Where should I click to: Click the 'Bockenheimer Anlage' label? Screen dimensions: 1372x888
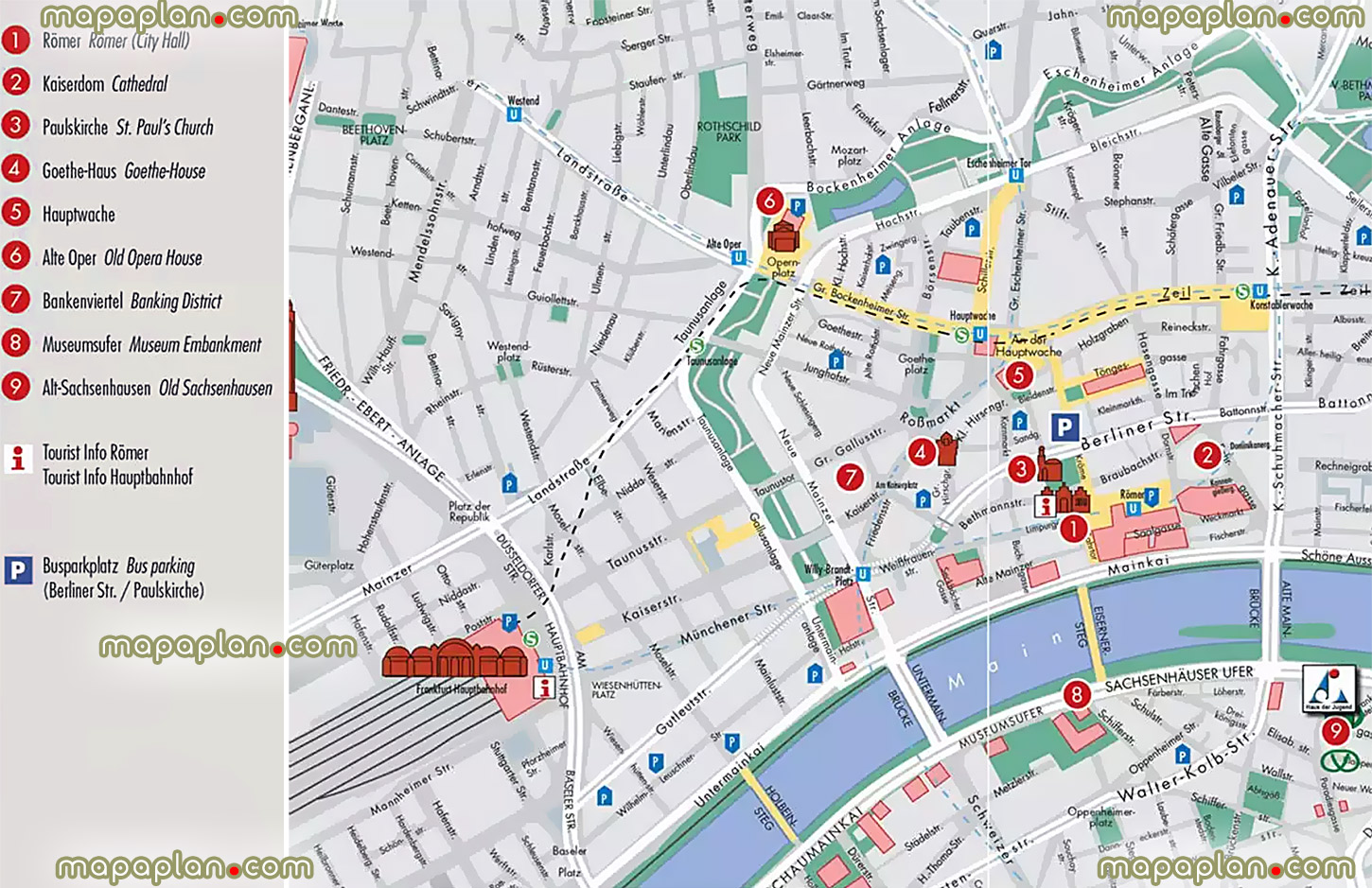pos(879,157)
